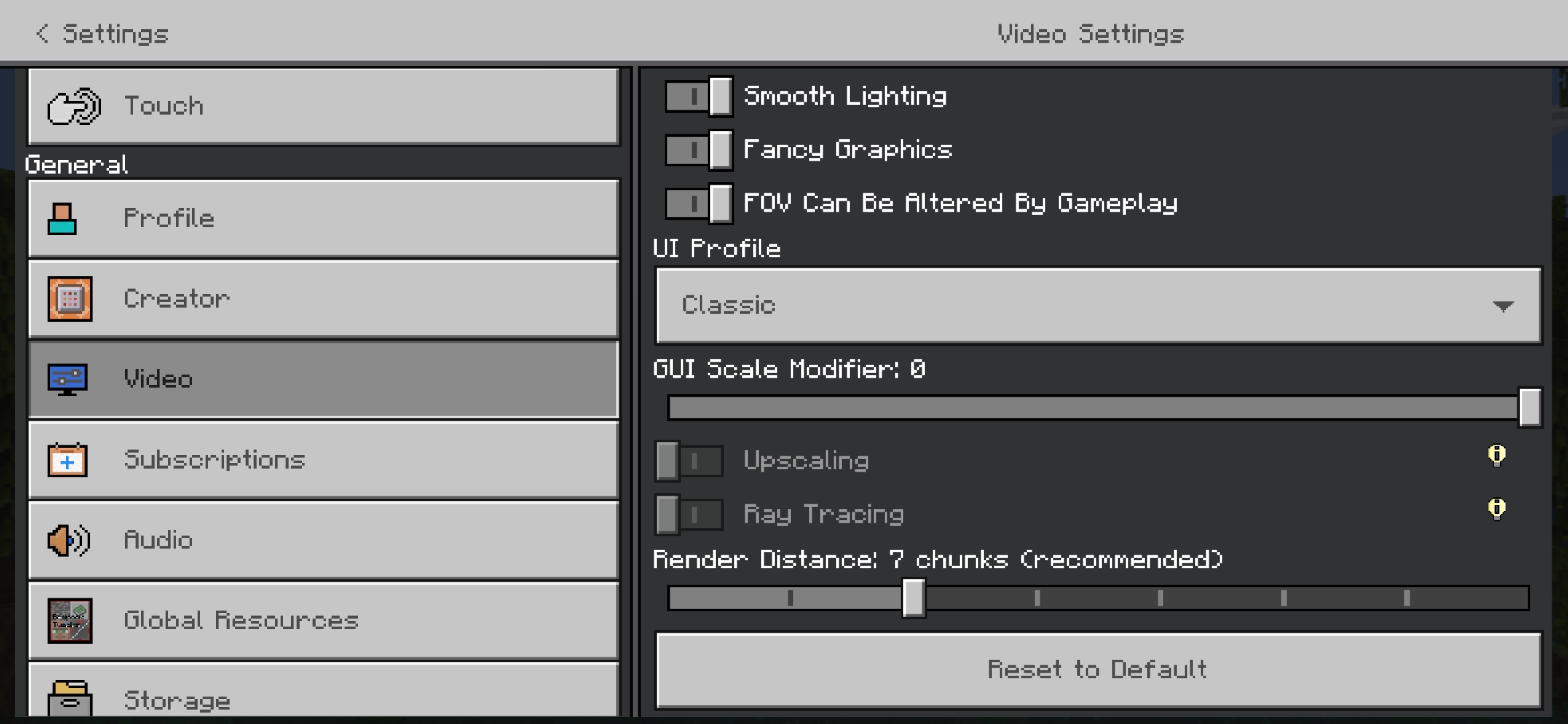The width and height of the screenshot is (1568, 724).
Task: Click the Subscriptions calendar icon
Action: point(67,460)
